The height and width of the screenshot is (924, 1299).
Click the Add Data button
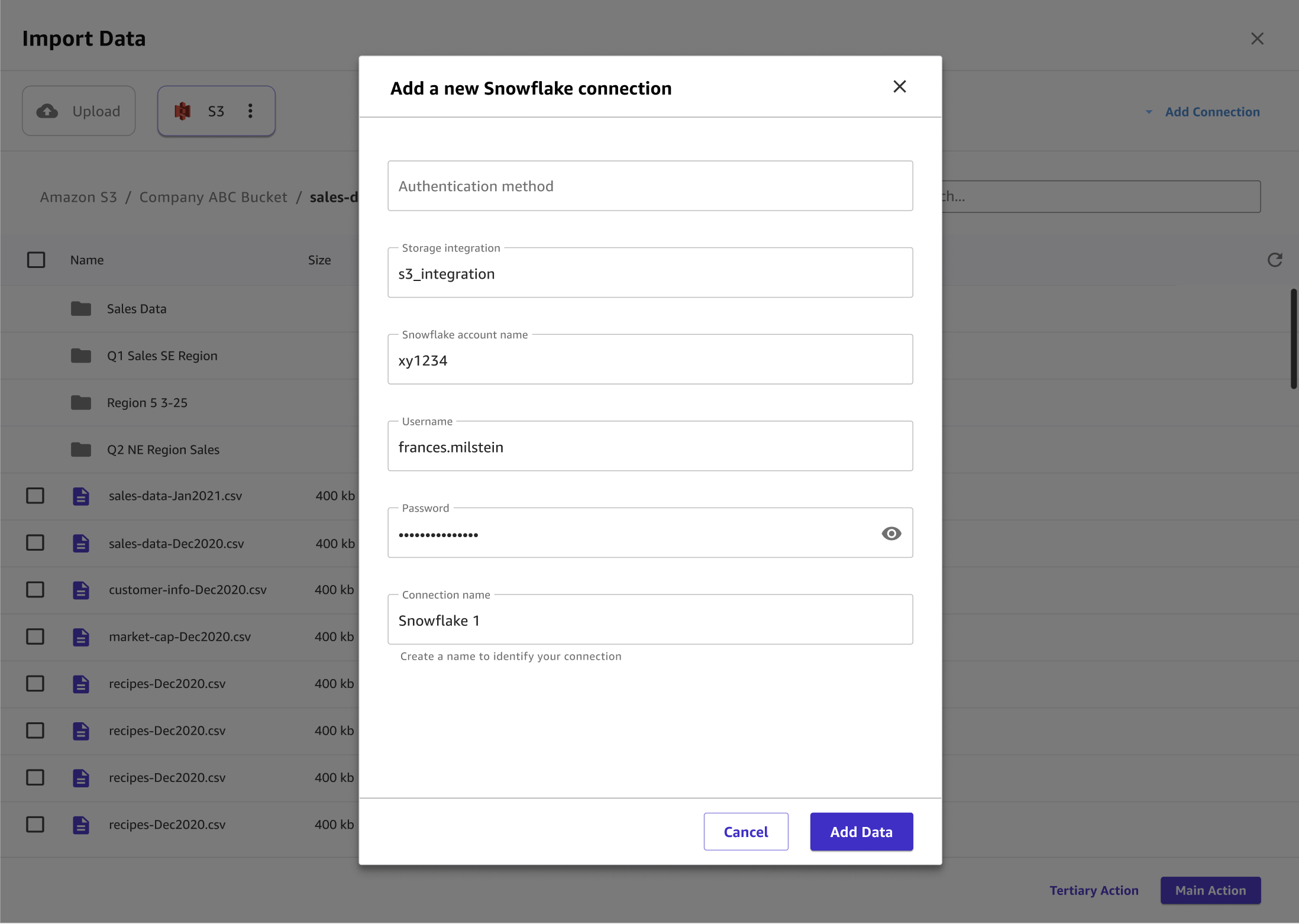(x=860, y=831)
